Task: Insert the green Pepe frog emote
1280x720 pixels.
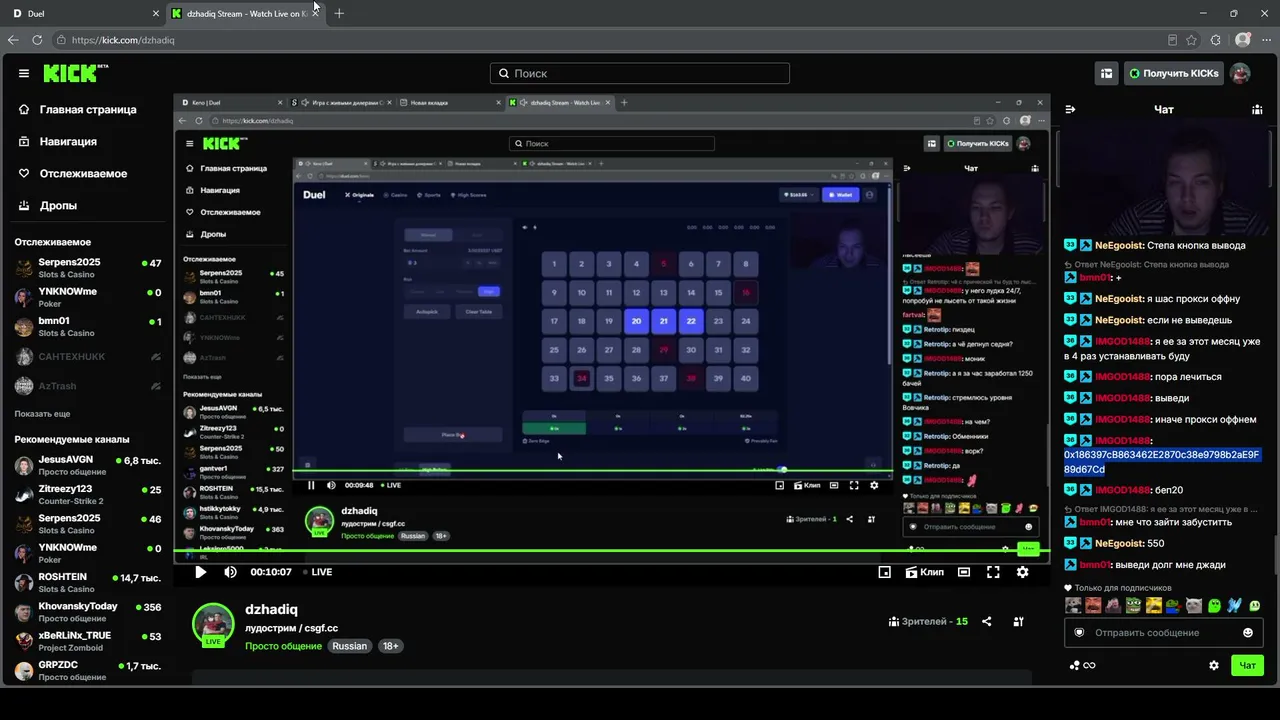Action: pos(1133,605)
